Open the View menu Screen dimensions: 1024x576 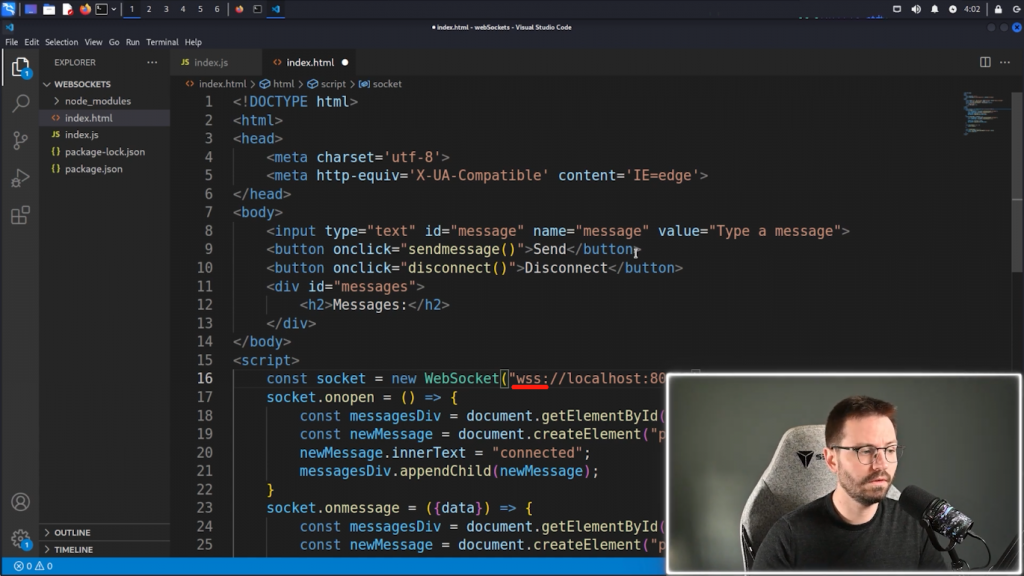click(x=93, y=42)
